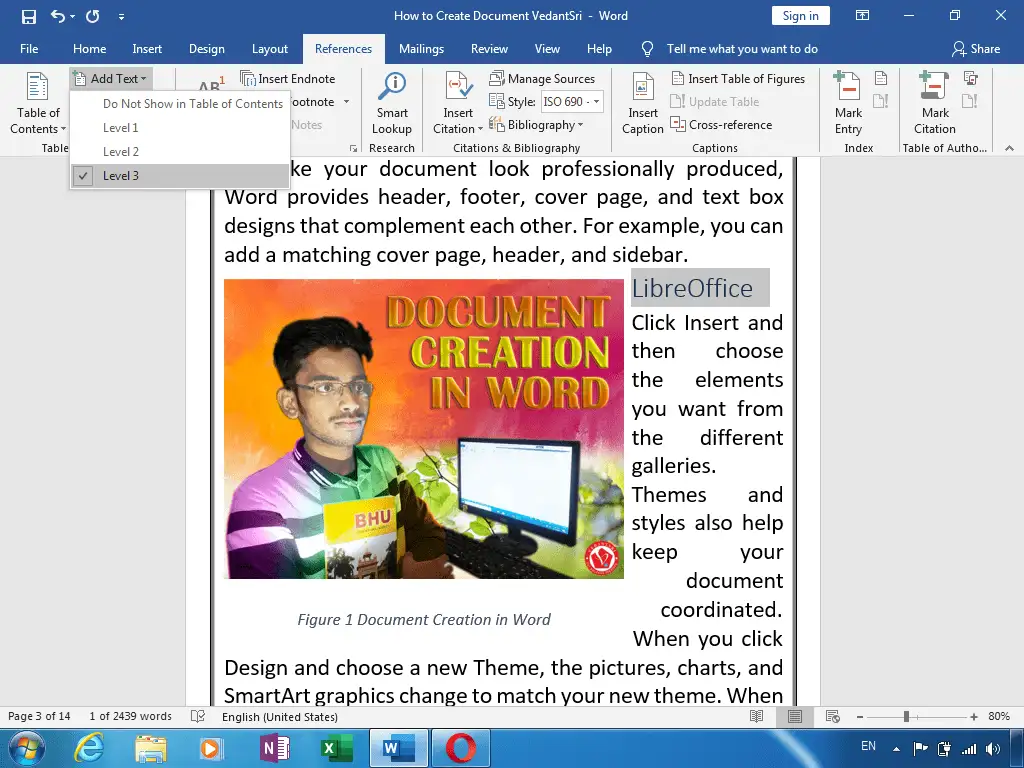Screen dimensions: 1024x768
Task: Click Update Table in Captions group
Action: click(714, 102)
